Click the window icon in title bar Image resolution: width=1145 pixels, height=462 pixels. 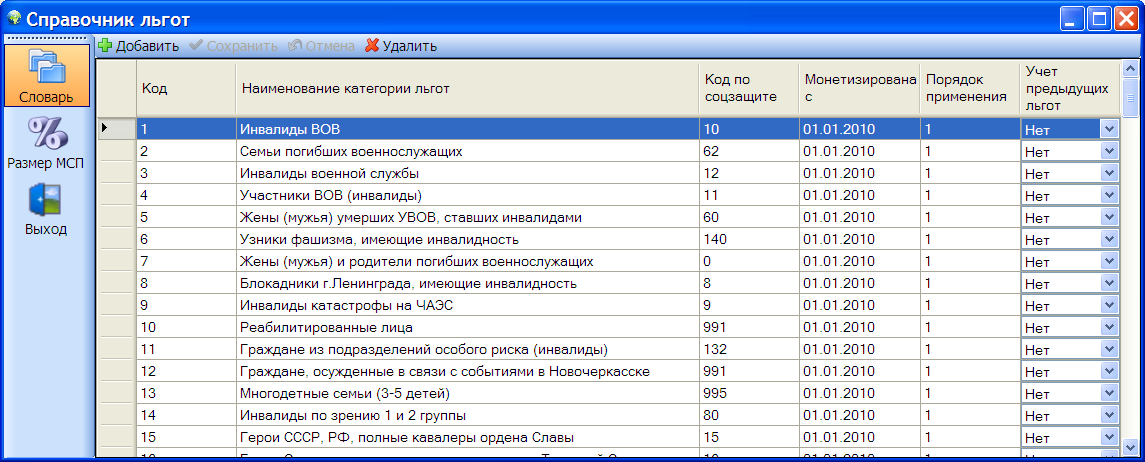point(13,18)
